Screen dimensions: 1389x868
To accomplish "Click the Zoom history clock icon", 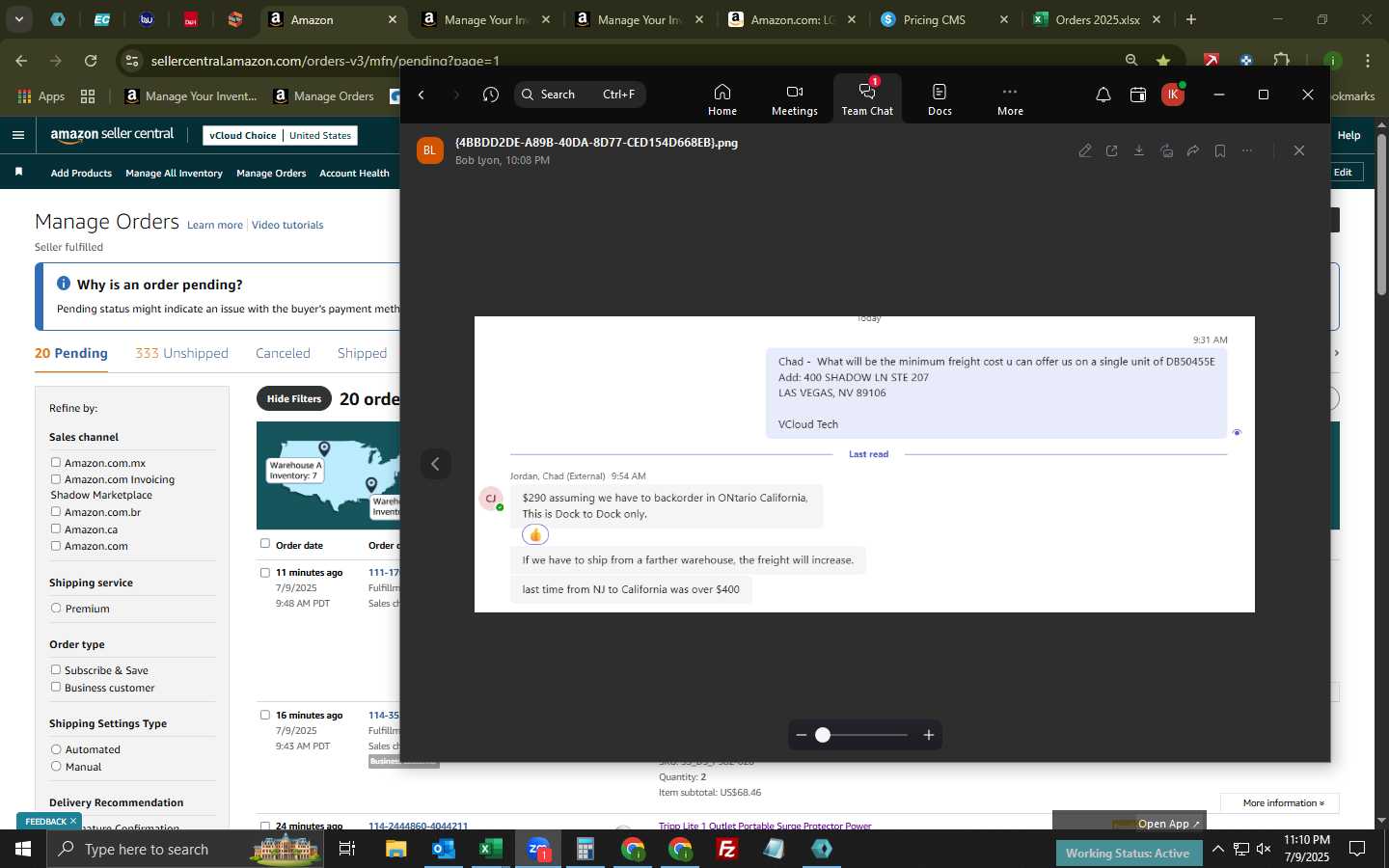I will click(x=491, y=95).
